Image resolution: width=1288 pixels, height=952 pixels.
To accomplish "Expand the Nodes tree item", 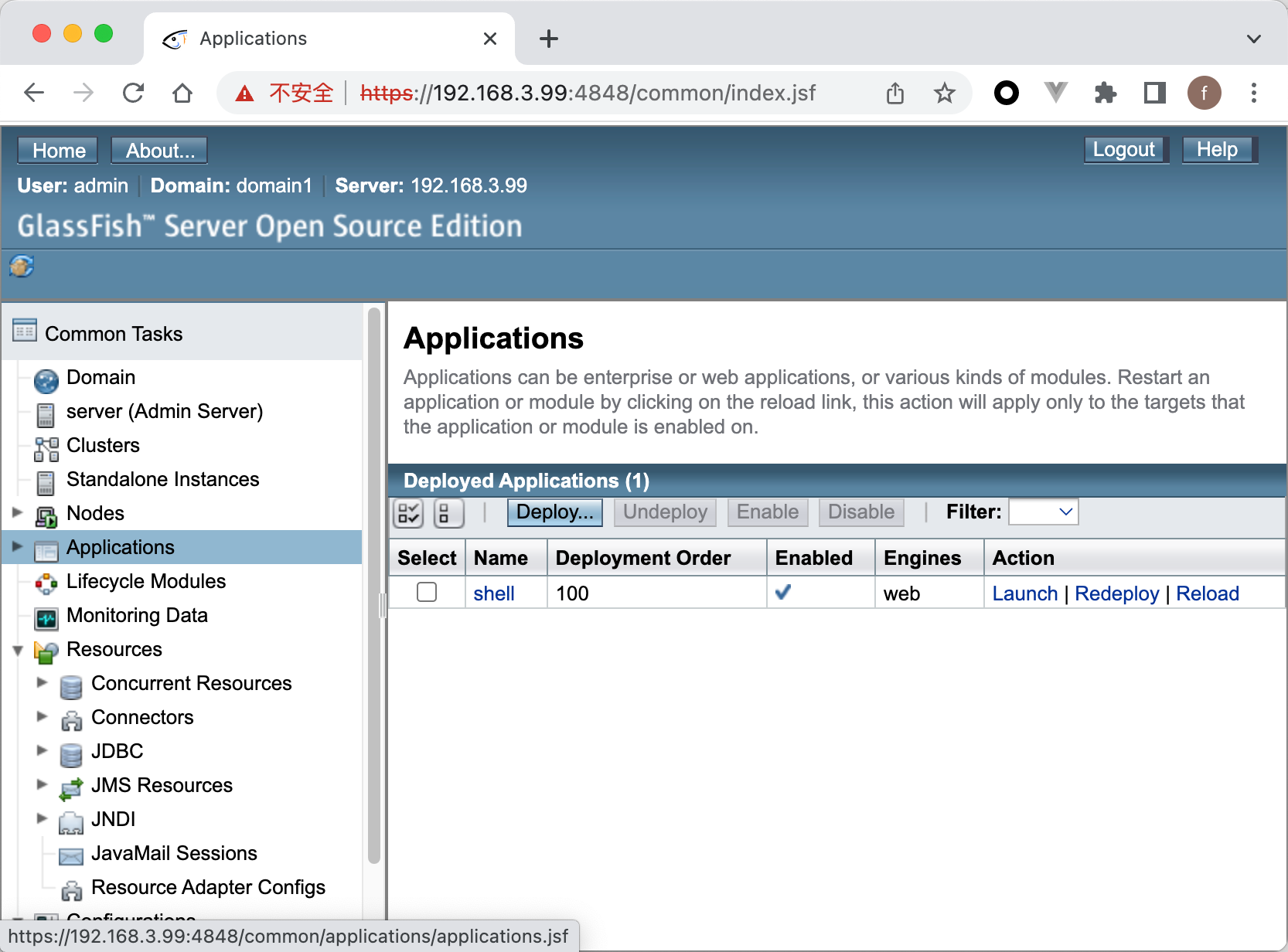I will 18,512.
